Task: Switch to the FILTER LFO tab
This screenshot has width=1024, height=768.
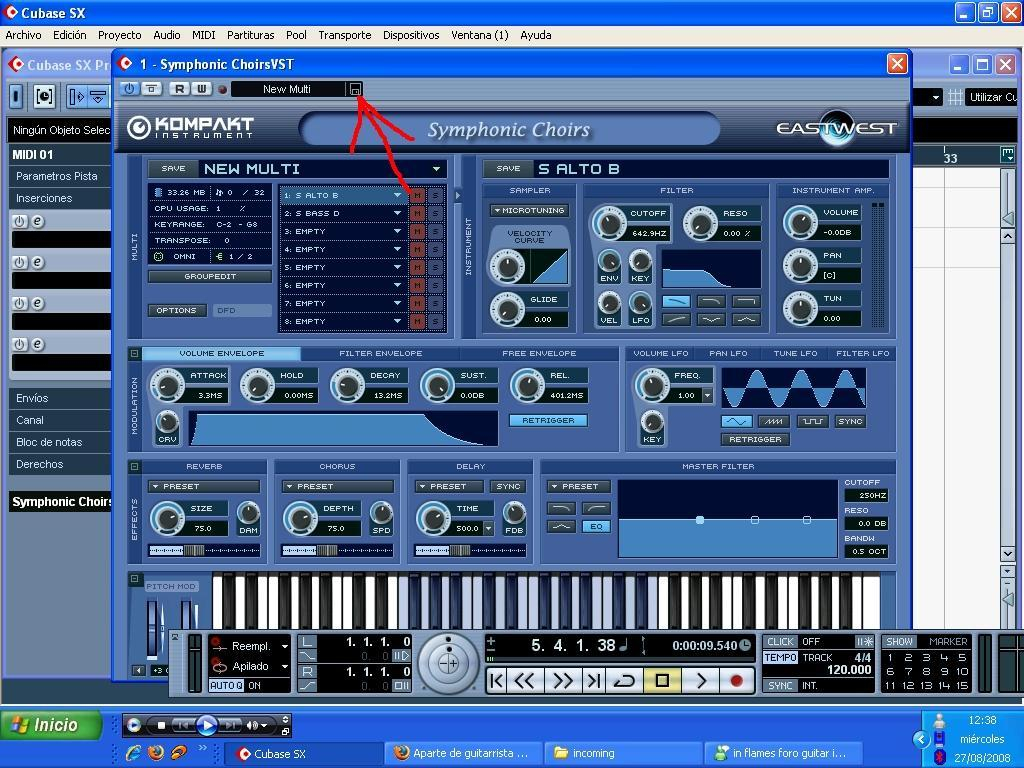Action: click(x=862, y=353)
